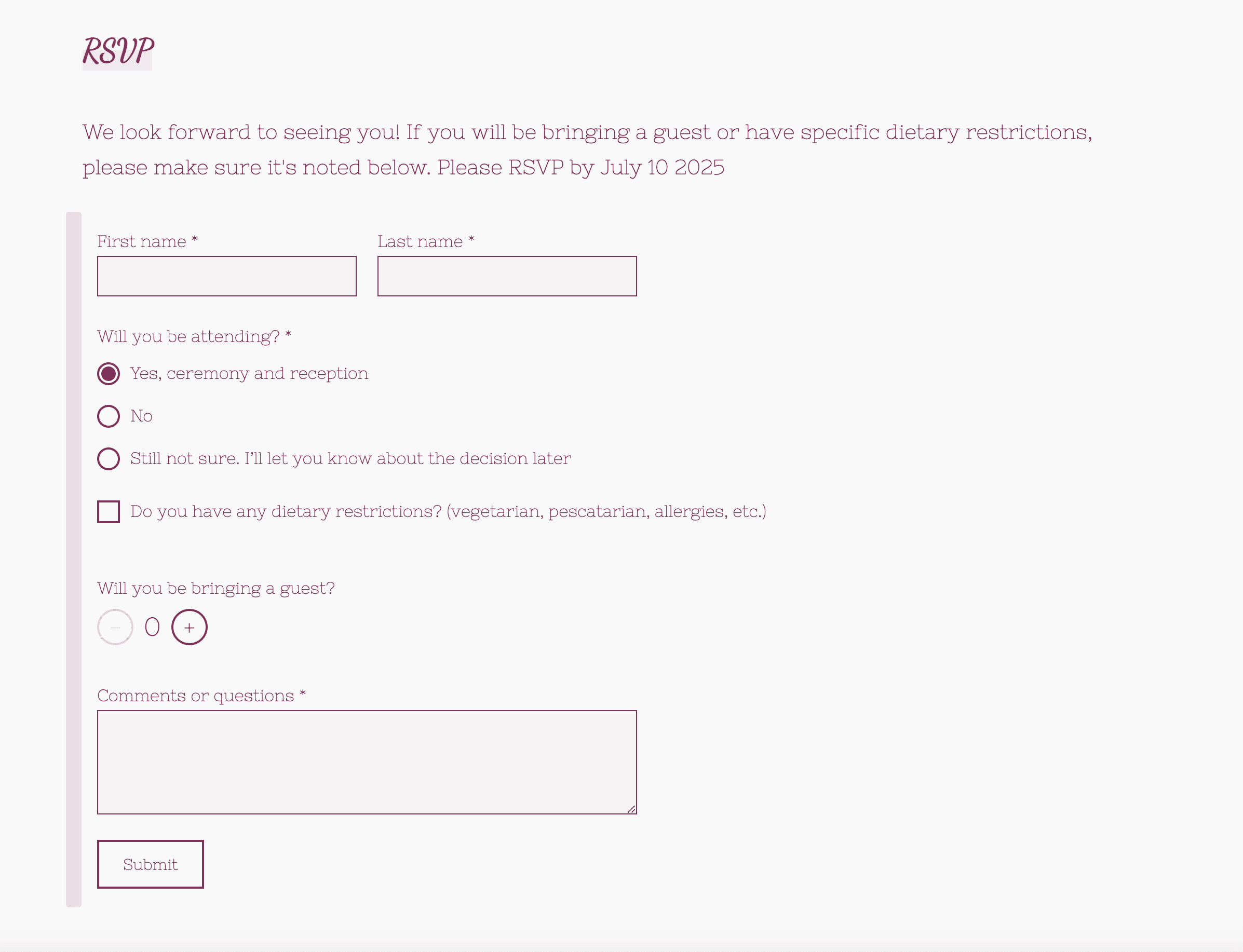Click the vertical accent bar beside the form

pos(74,559)
